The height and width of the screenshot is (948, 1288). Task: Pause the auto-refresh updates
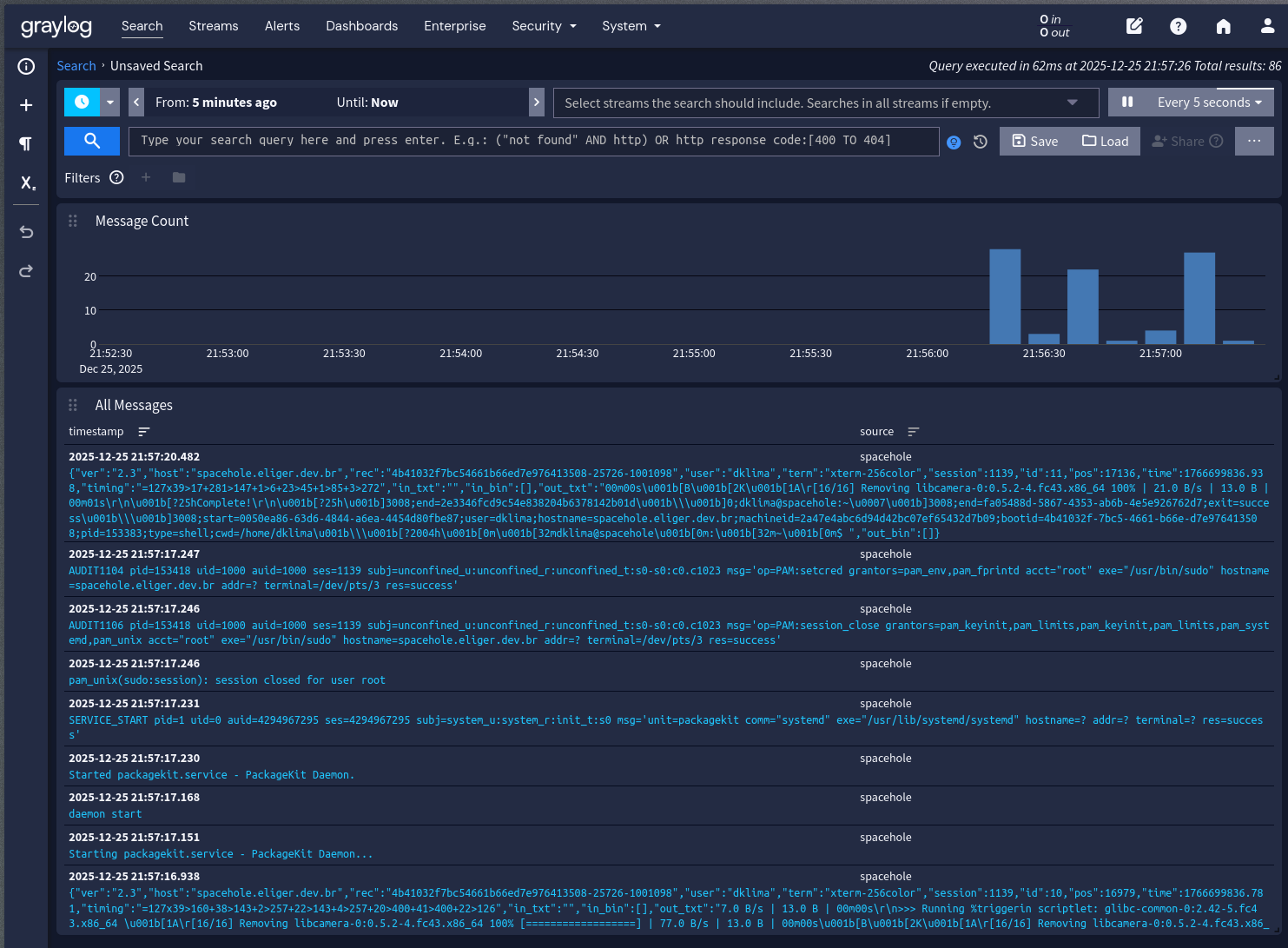[1127, 103]
